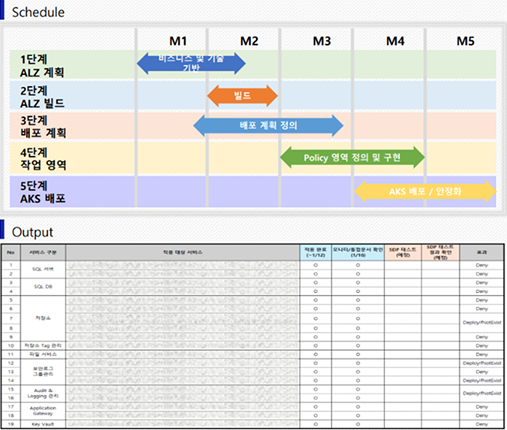Click the '(1/10)' column circle mark in row 19
The width and height of the screenshot is (507, 430).
[x=358, y=424]
